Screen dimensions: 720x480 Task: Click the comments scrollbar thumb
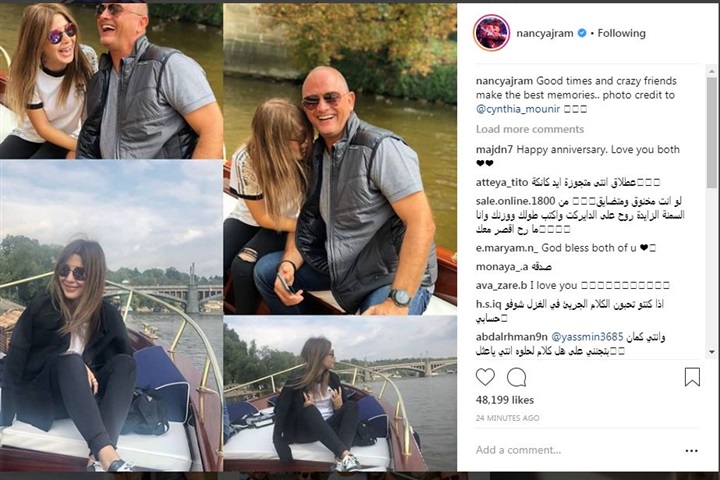pos(712,132)
